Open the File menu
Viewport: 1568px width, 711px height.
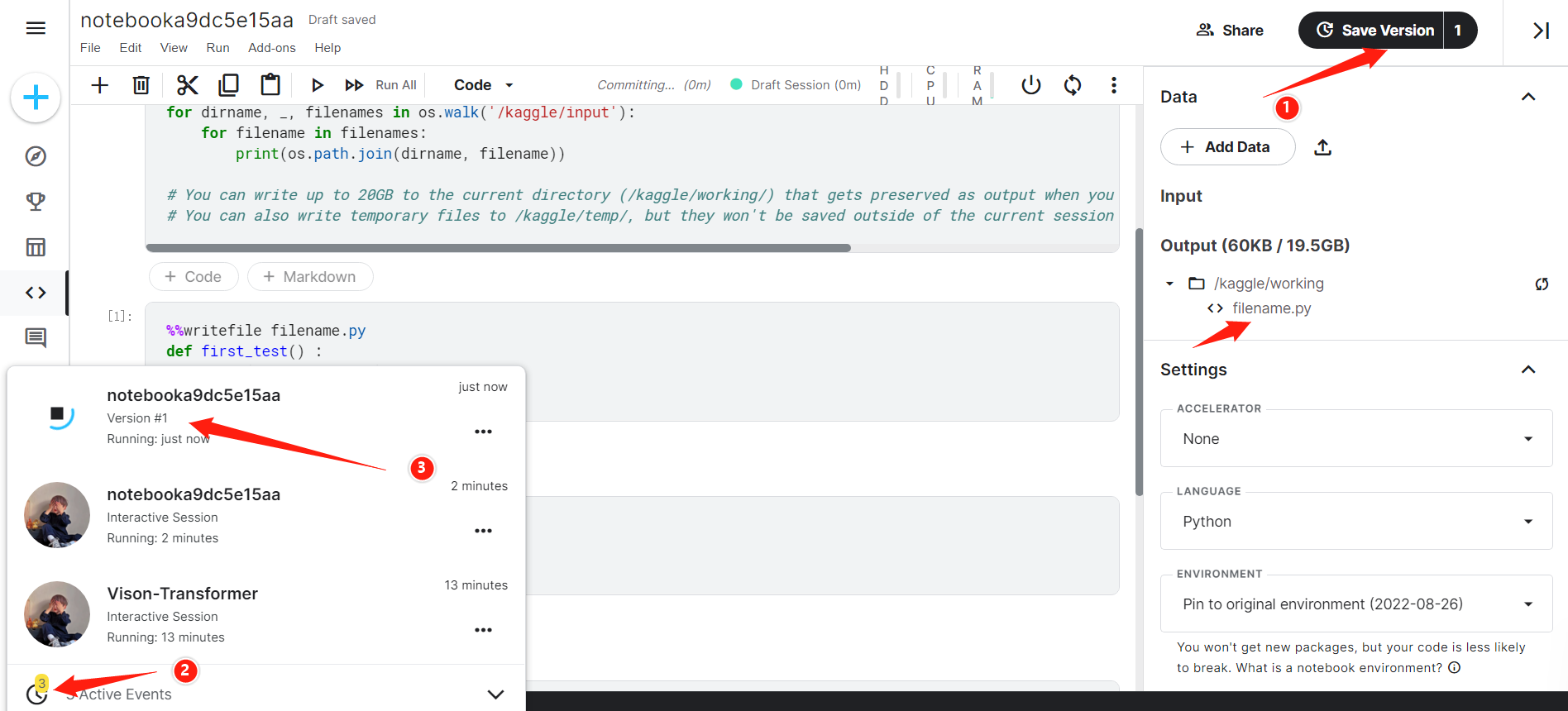[x=90, y=48]
